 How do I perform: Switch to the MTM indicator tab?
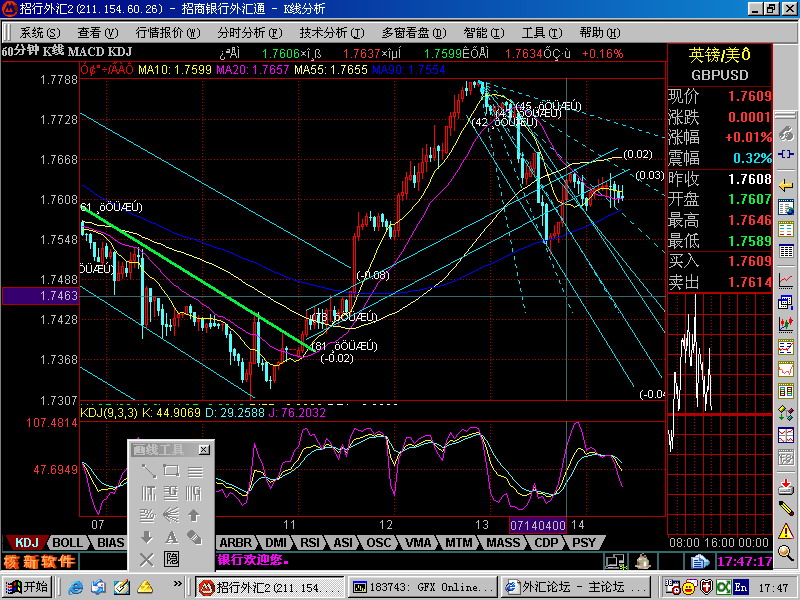458,543
